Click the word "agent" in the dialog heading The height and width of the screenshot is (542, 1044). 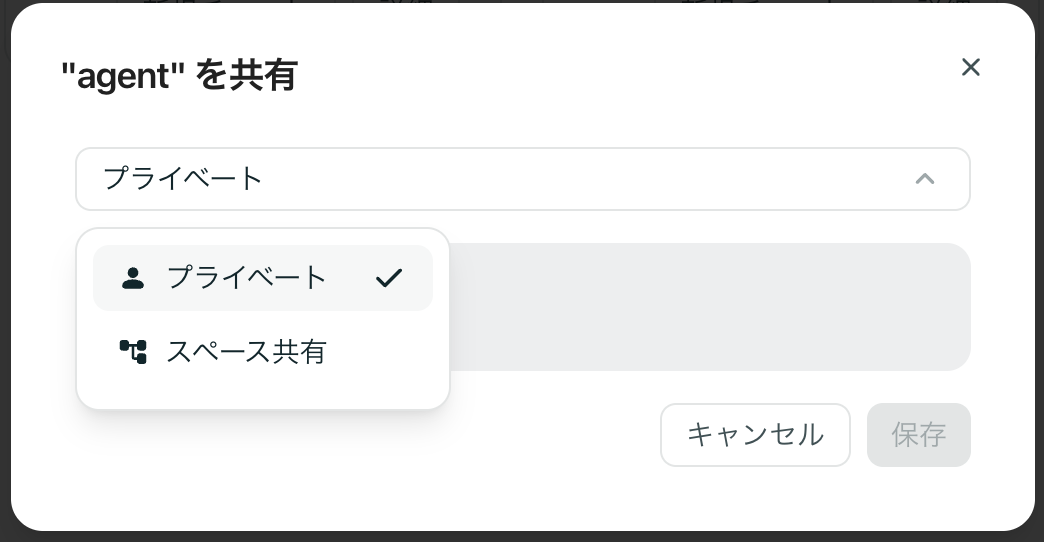click(125, 76)
